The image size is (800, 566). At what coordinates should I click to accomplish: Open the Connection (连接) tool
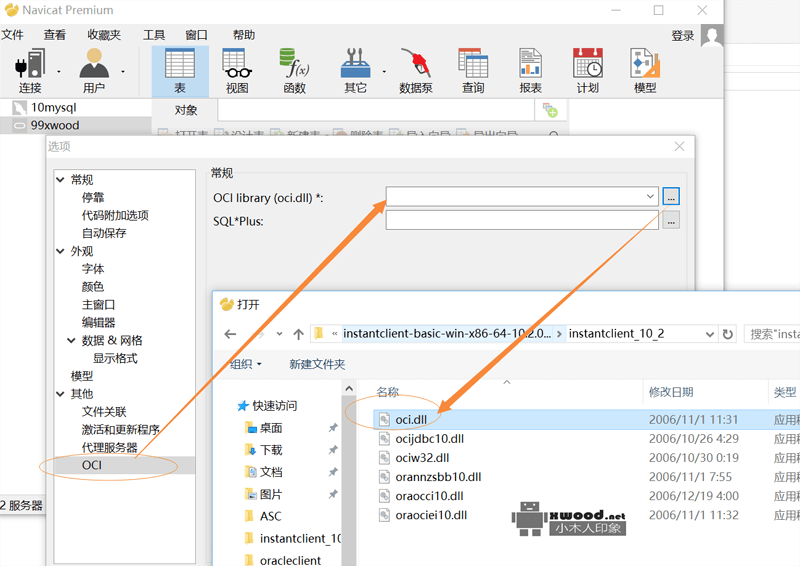30,71
